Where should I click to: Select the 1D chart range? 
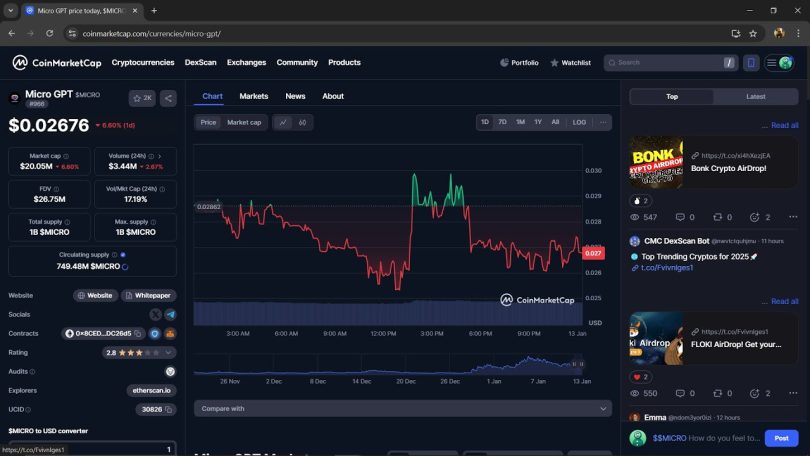(x=485, y=122)
